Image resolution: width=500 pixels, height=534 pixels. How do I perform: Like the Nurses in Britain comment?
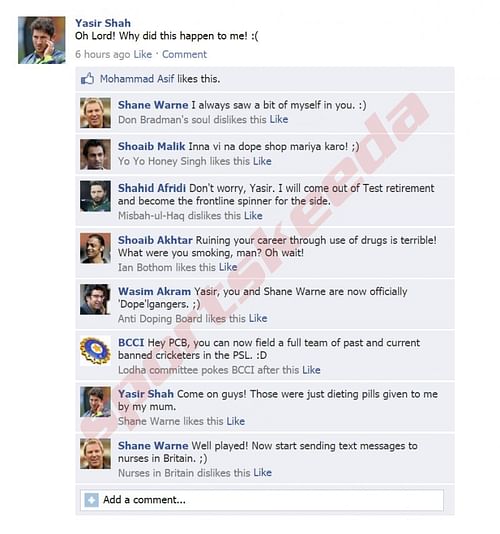263,472
